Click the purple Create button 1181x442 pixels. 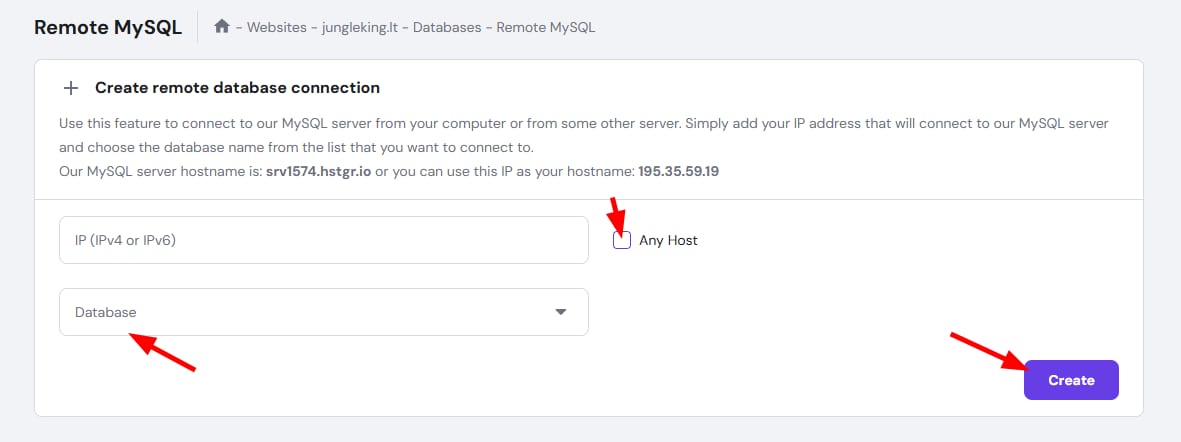[x=1071, y=380]
